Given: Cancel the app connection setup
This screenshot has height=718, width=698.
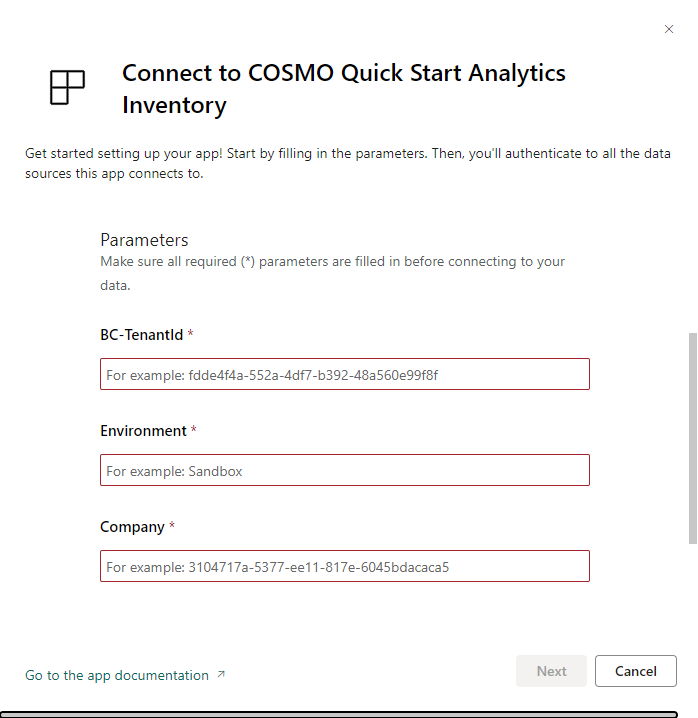Looking at the screenshot, I should click(635, 671).
